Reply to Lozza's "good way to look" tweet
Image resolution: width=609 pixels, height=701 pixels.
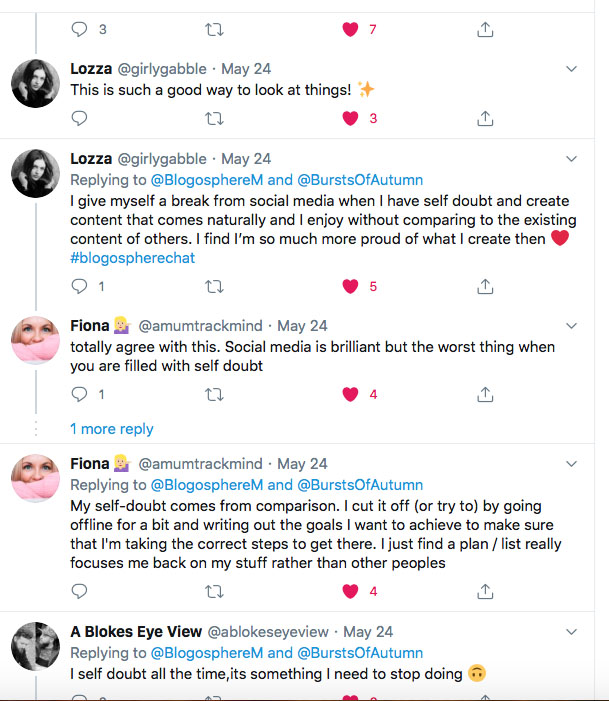click(80, 118)
